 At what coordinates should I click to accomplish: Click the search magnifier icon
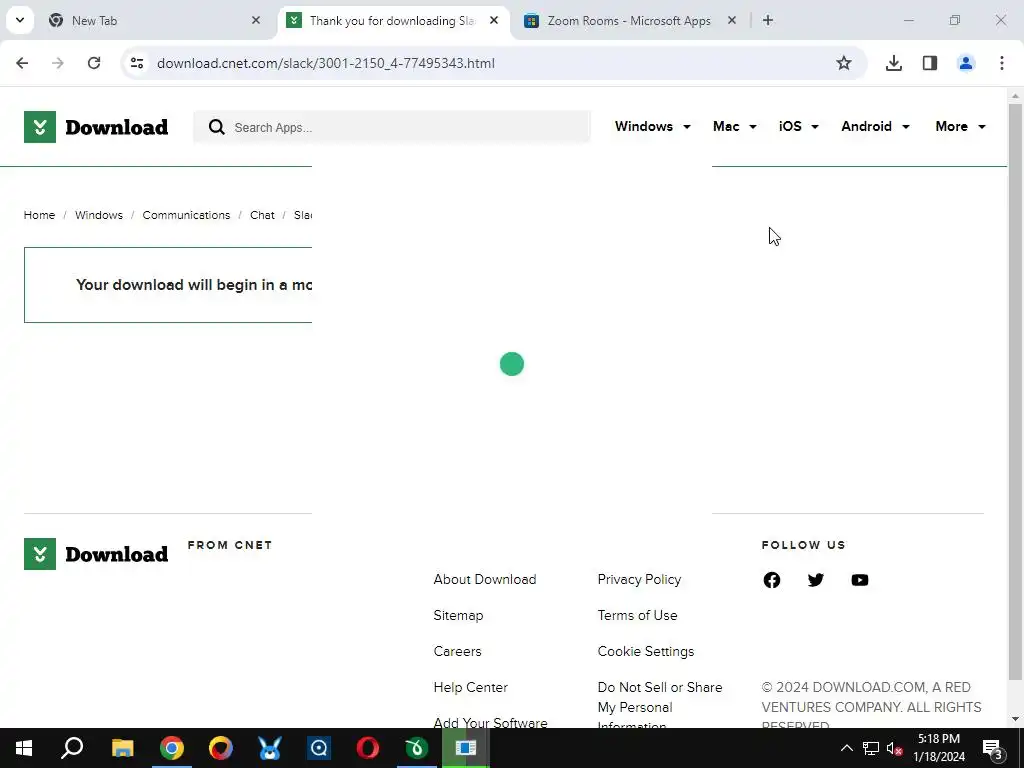[x=217, y=127]
